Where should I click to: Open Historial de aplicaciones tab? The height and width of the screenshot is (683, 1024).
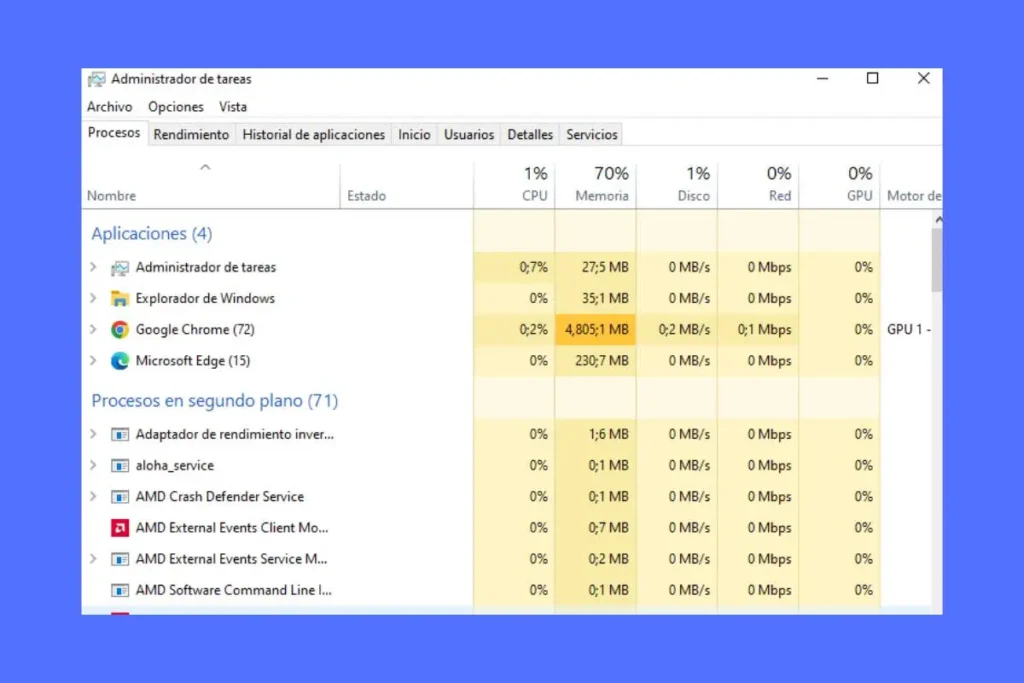click(313, 135)
